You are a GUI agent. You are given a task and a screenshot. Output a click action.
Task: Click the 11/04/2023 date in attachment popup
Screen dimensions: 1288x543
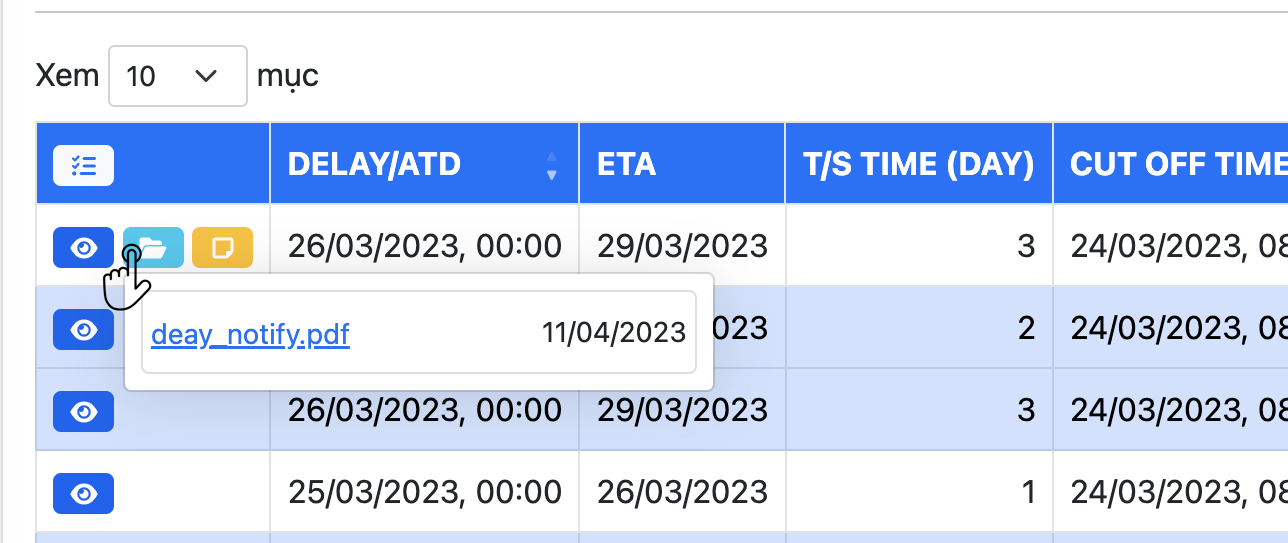coord(614,333)
